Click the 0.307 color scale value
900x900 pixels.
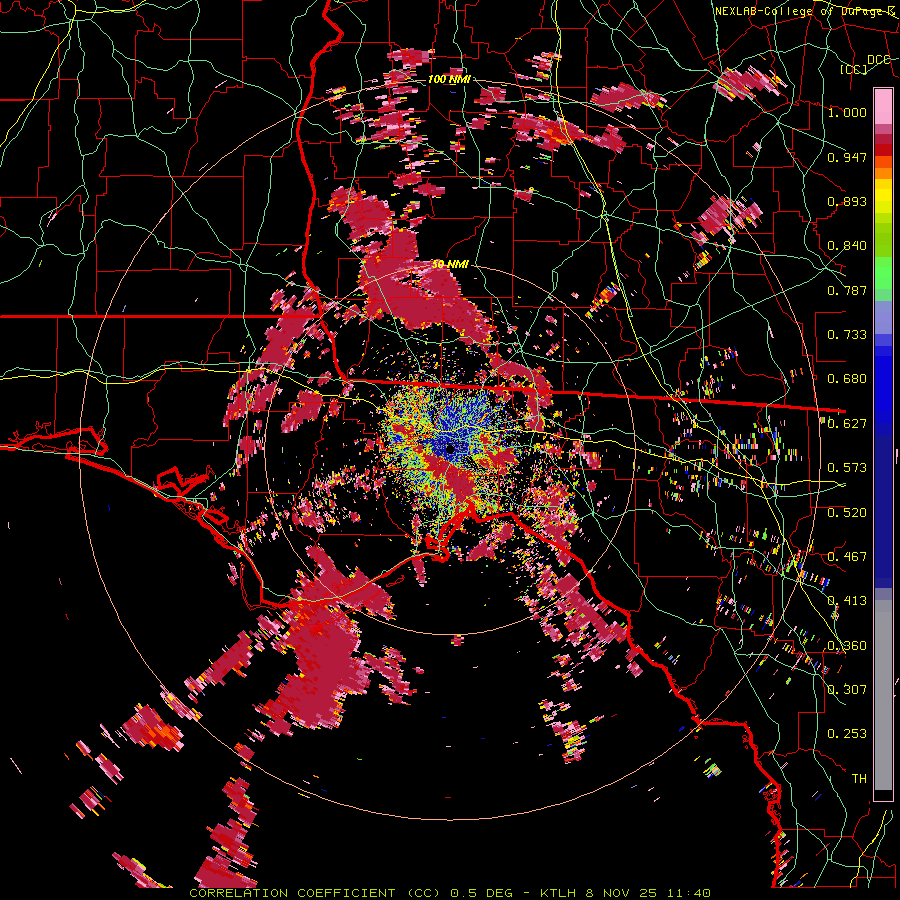click(x=847, y=690)
